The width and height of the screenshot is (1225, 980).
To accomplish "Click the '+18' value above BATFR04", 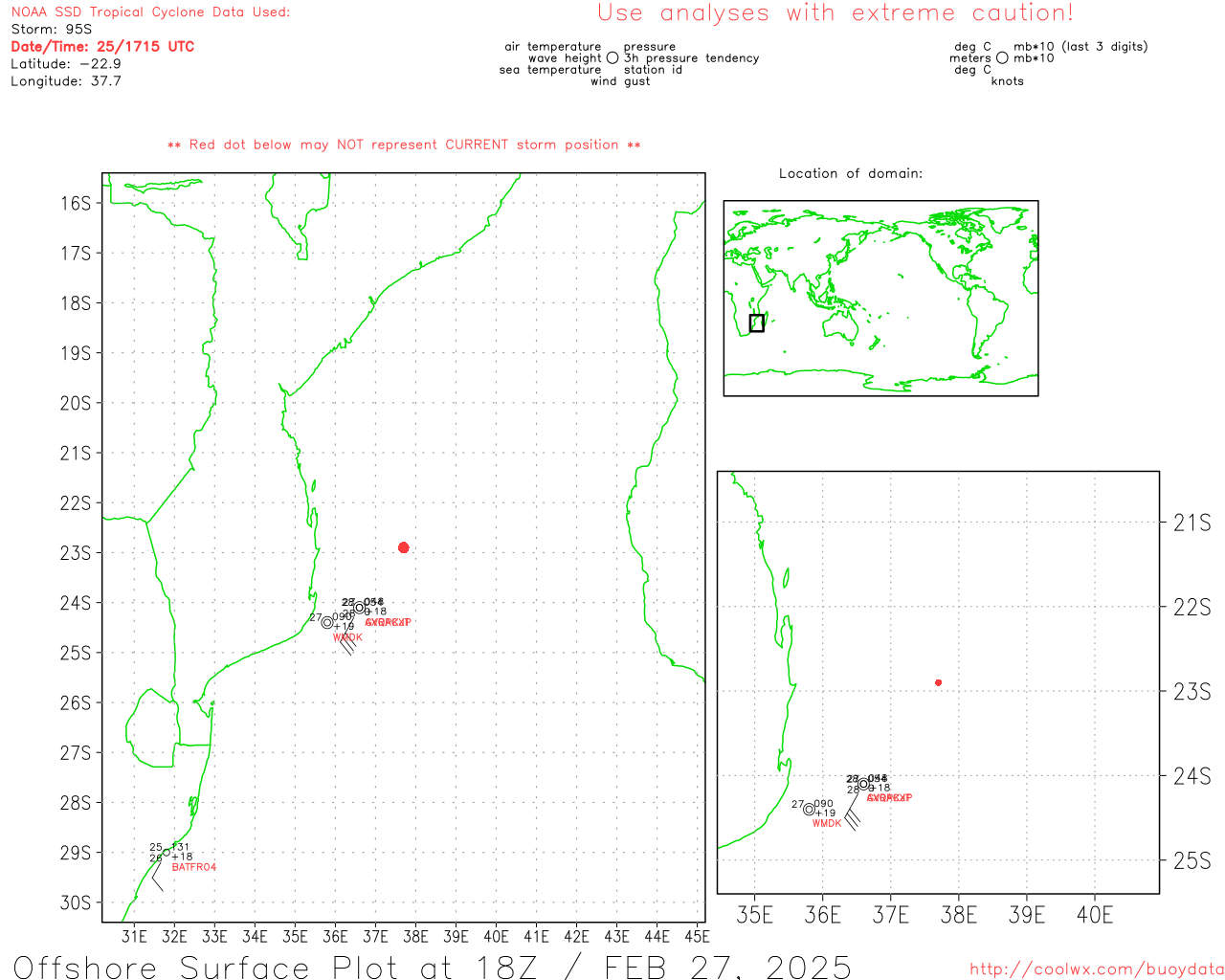I will 182,857.
